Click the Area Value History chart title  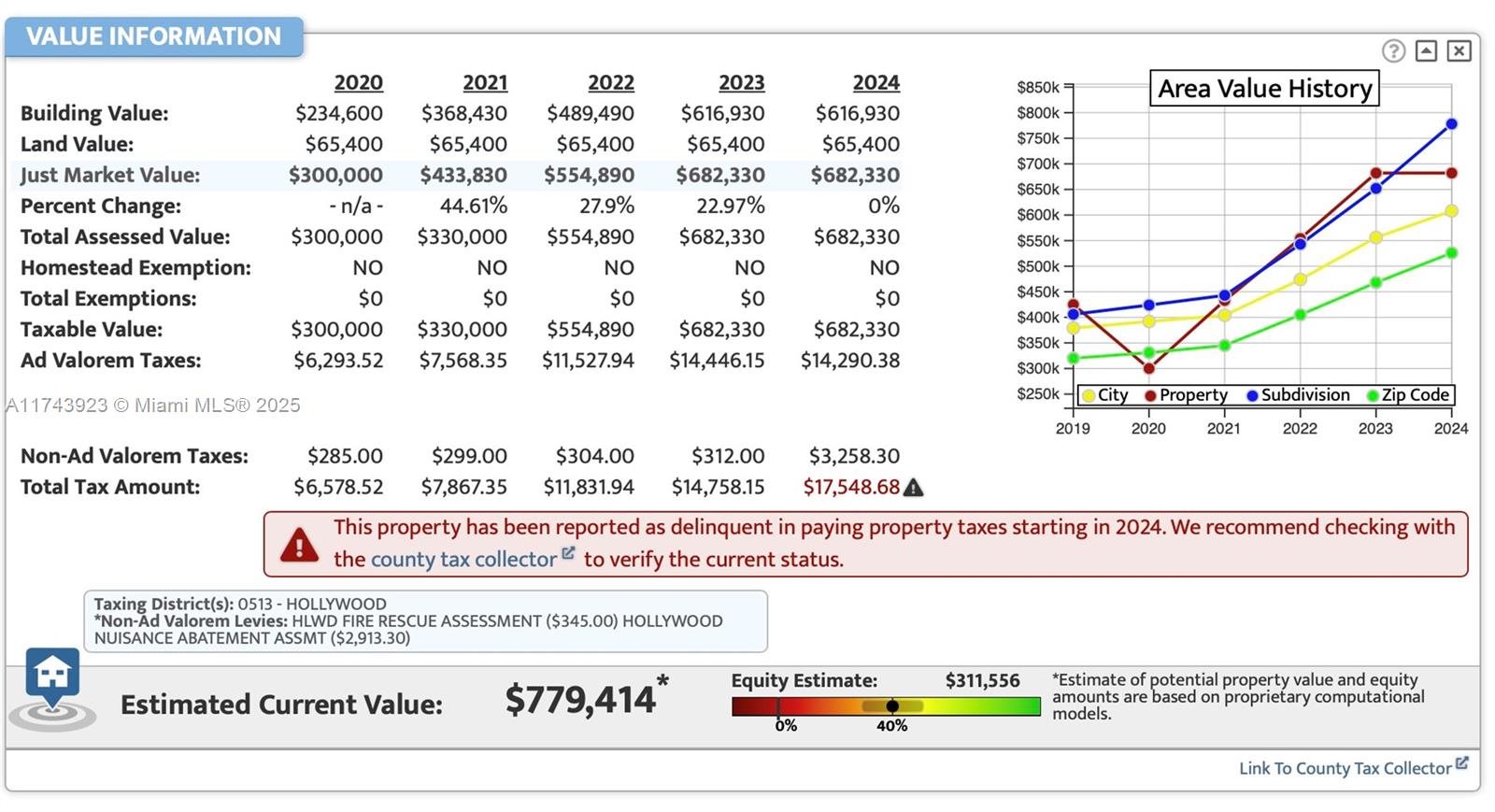coord(1264,89)
